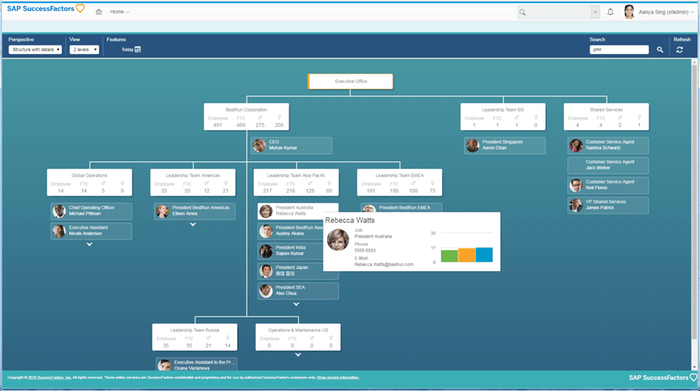
Task: Click VP Shared Services James Patrick card
Action: pos(608,205)
